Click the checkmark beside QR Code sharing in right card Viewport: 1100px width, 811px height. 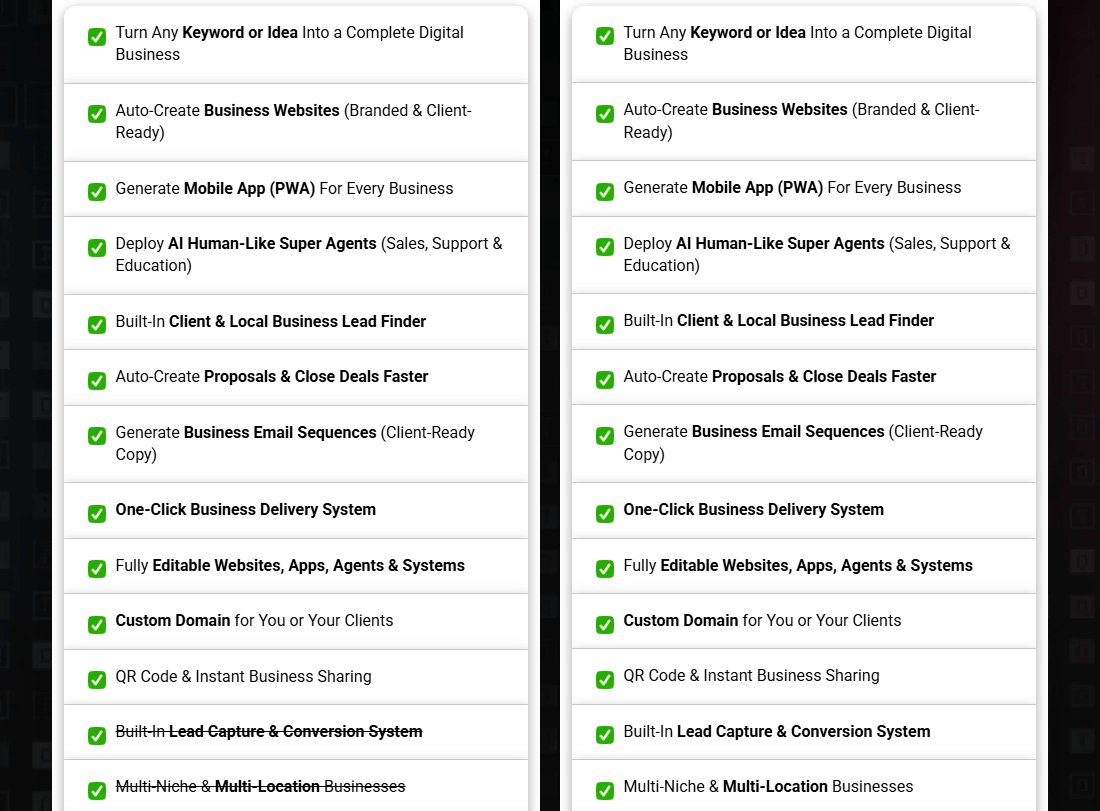click(x=605, y=680)
